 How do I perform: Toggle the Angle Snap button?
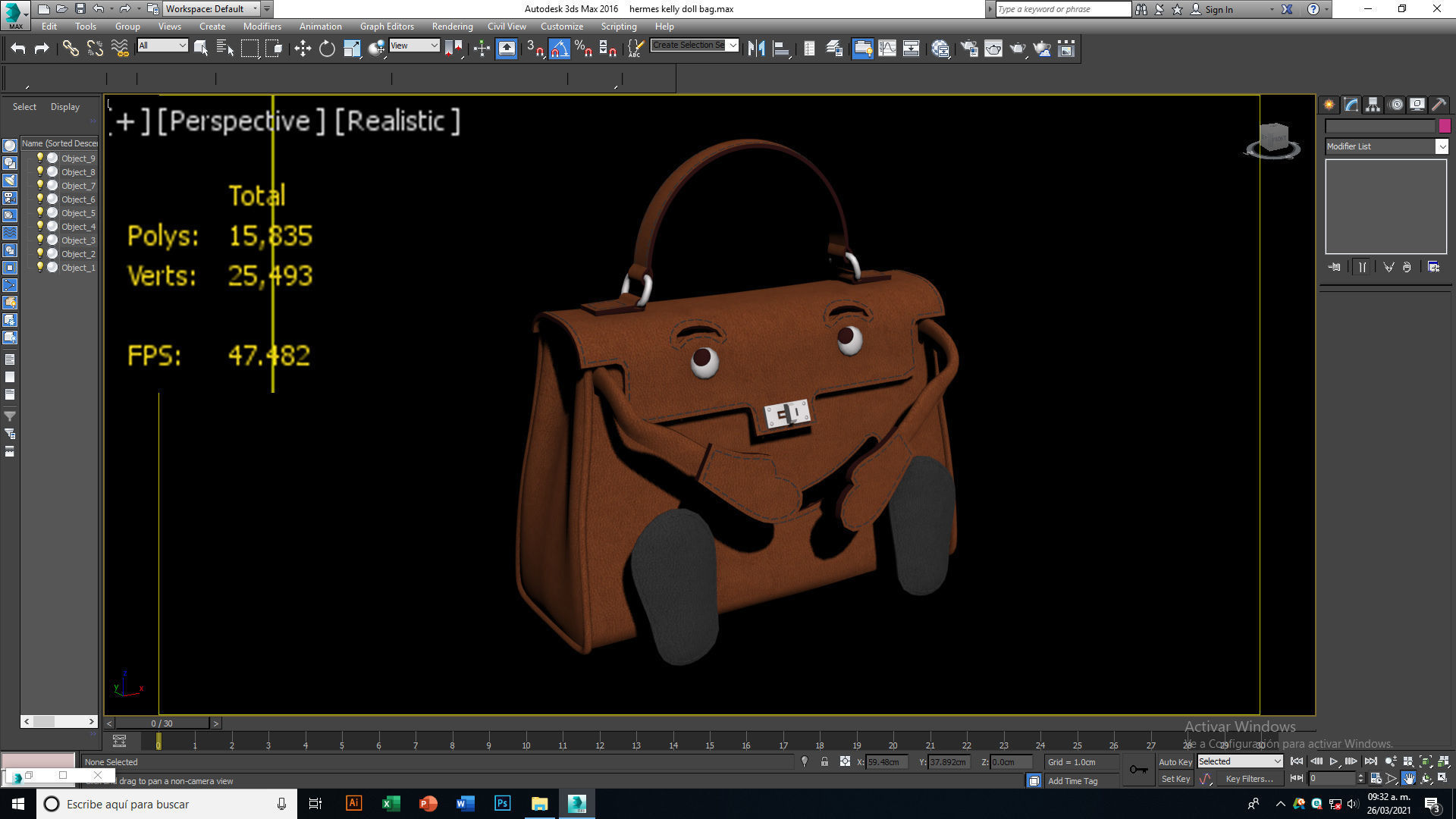pyautogui.click(x=559, y=49)
